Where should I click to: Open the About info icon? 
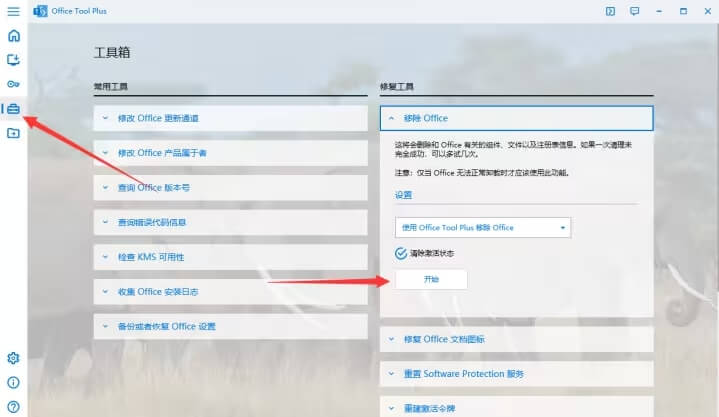coord(13,382)
